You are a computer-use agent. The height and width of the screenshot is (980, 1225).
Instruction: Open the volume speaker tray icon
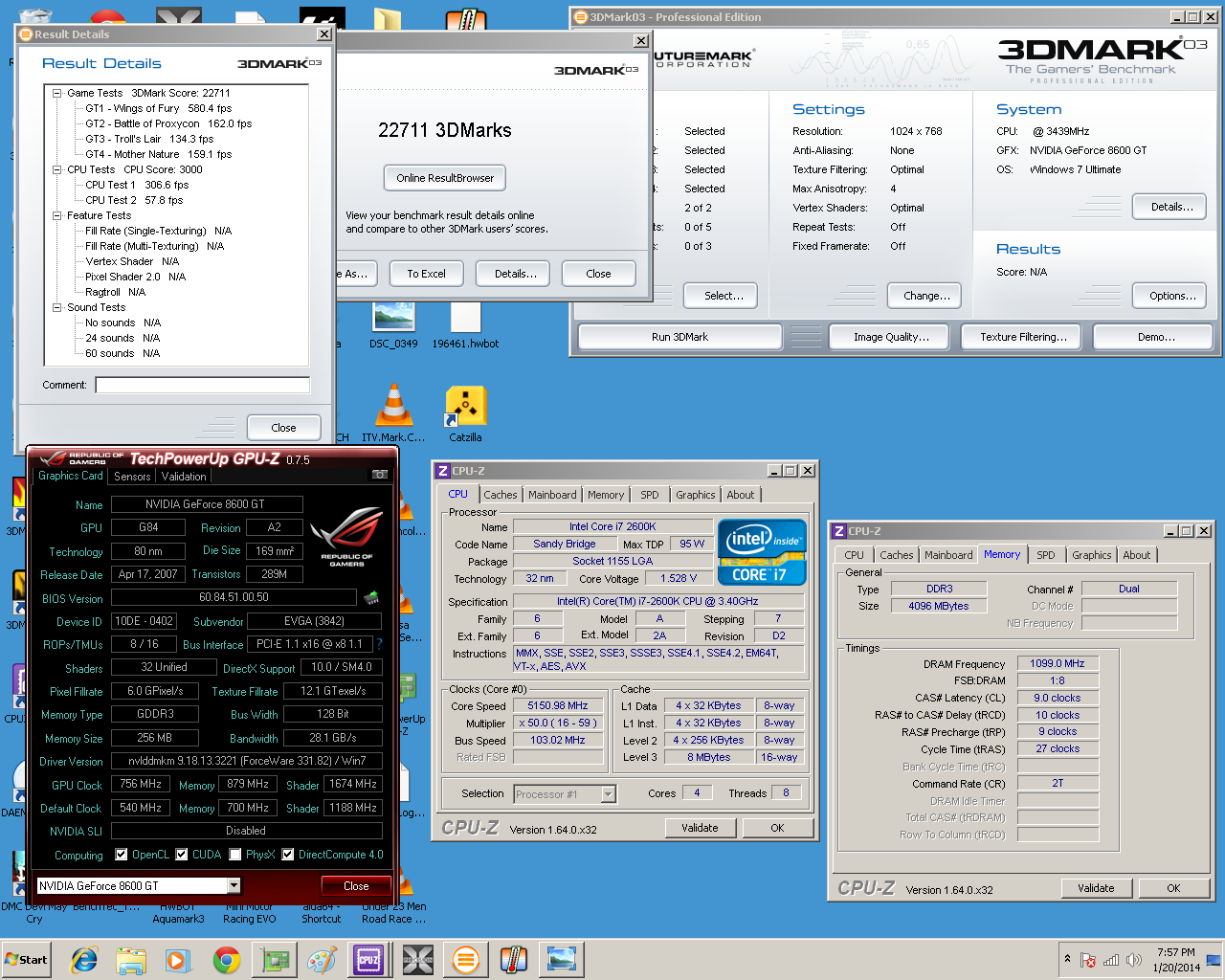[1134, 960]
